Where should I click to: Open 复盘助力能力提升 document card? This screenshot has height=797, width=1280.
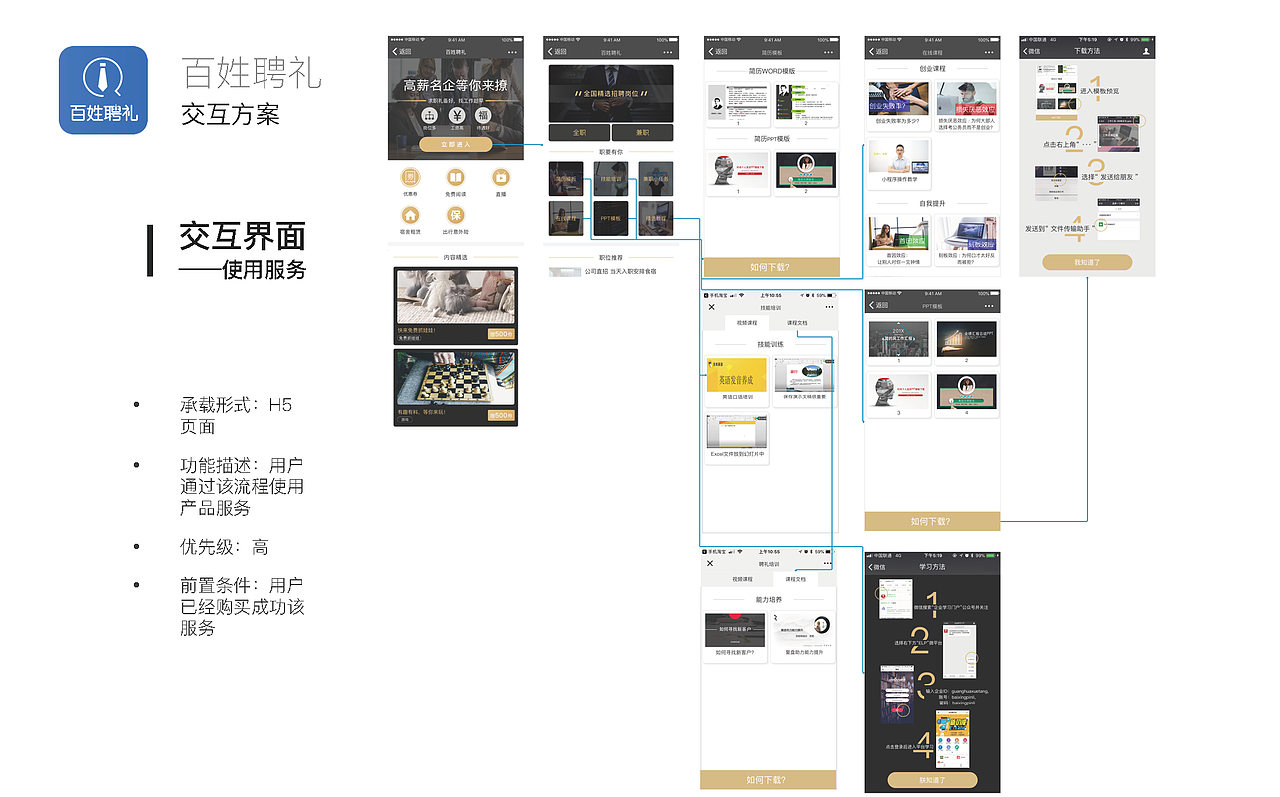pos(803,636)
